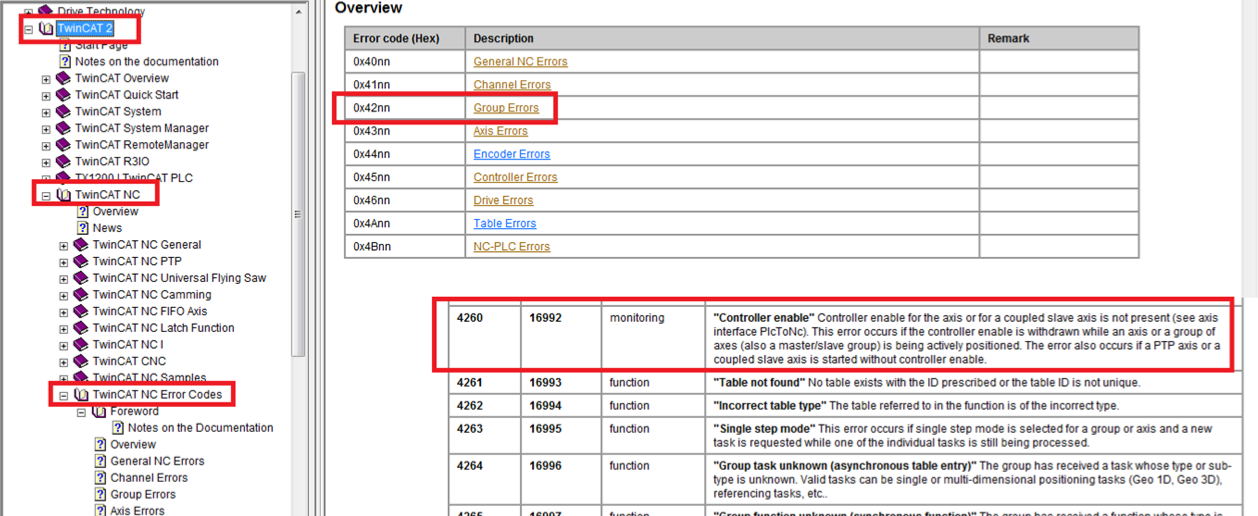
Task: Open the Group Errors link in table
Action: [506, 108]
